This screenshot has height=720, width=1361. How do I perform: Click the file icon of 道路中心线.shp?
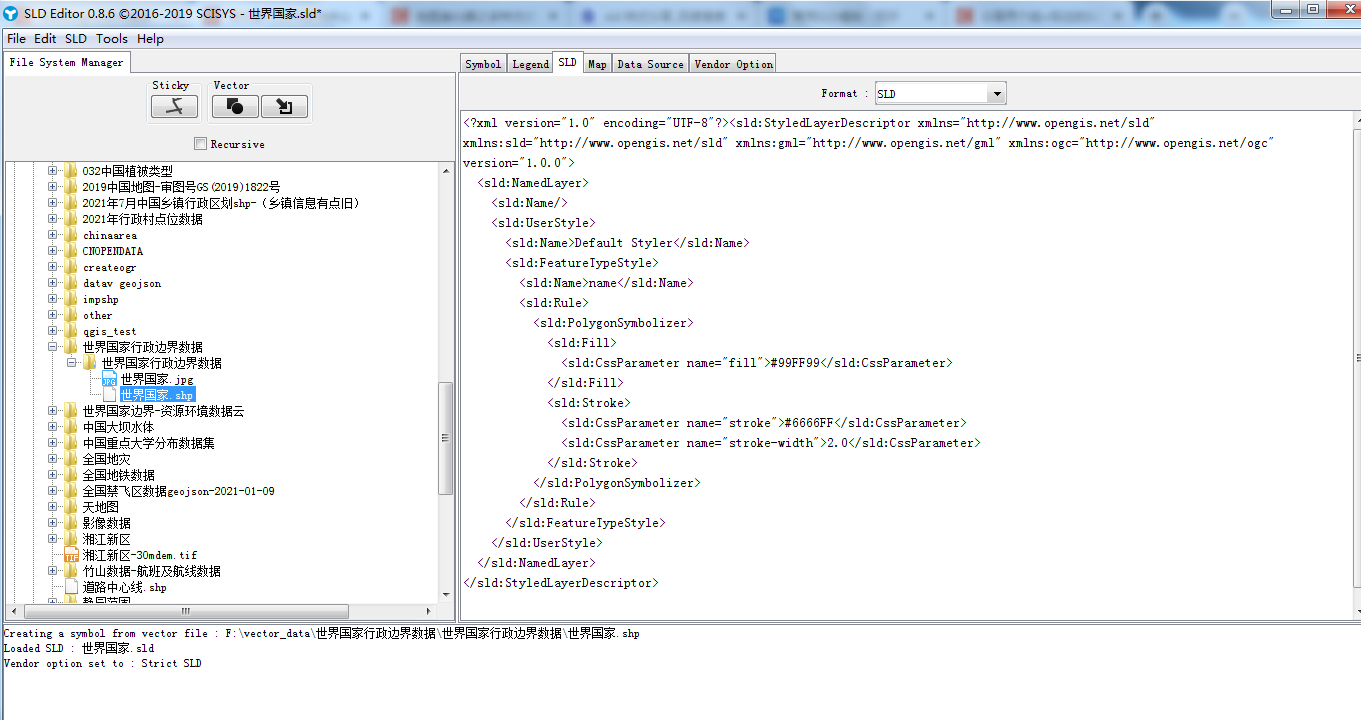71,587
